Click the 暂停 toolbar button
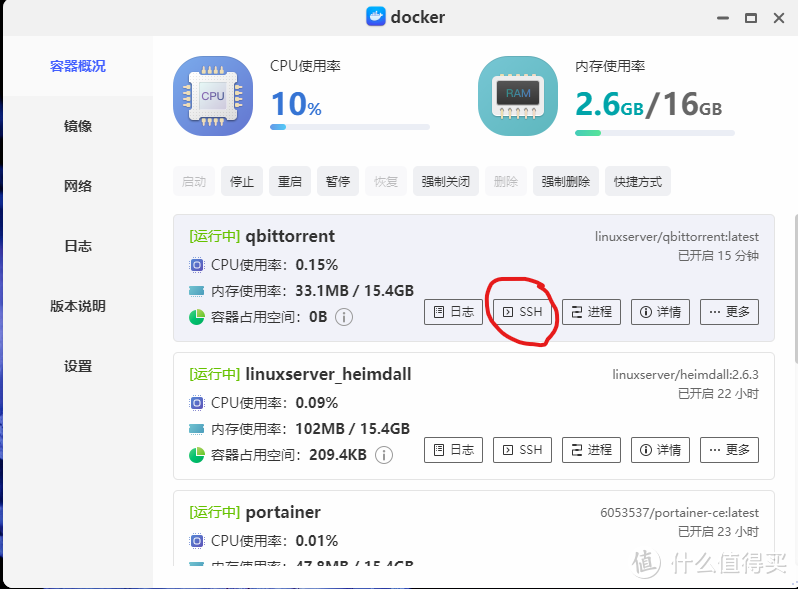The height and width of the screenshot is (589, 798). click(x=338, y=181)
